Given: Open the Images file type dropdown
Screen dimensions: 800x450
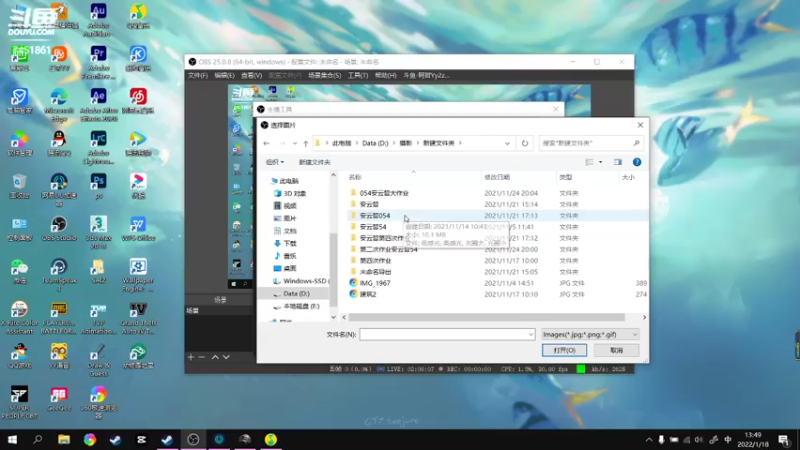Looking at the screenshot, I should coord(590,335).
